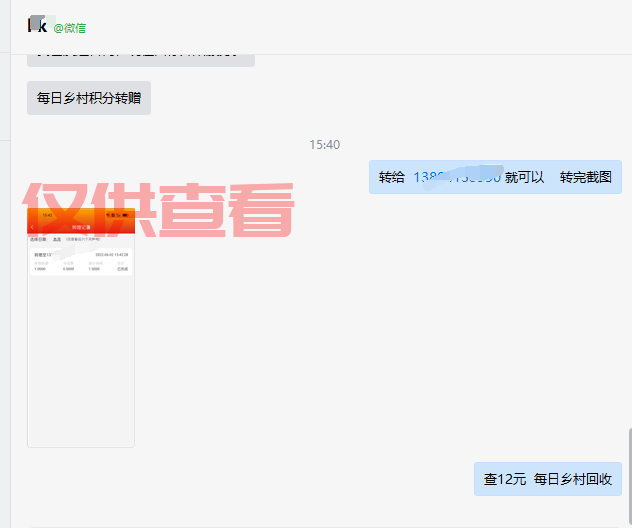Select the 查12元 每日乡村回收 message
Viewport: 632px width, 528px height.
click(547, 479)
